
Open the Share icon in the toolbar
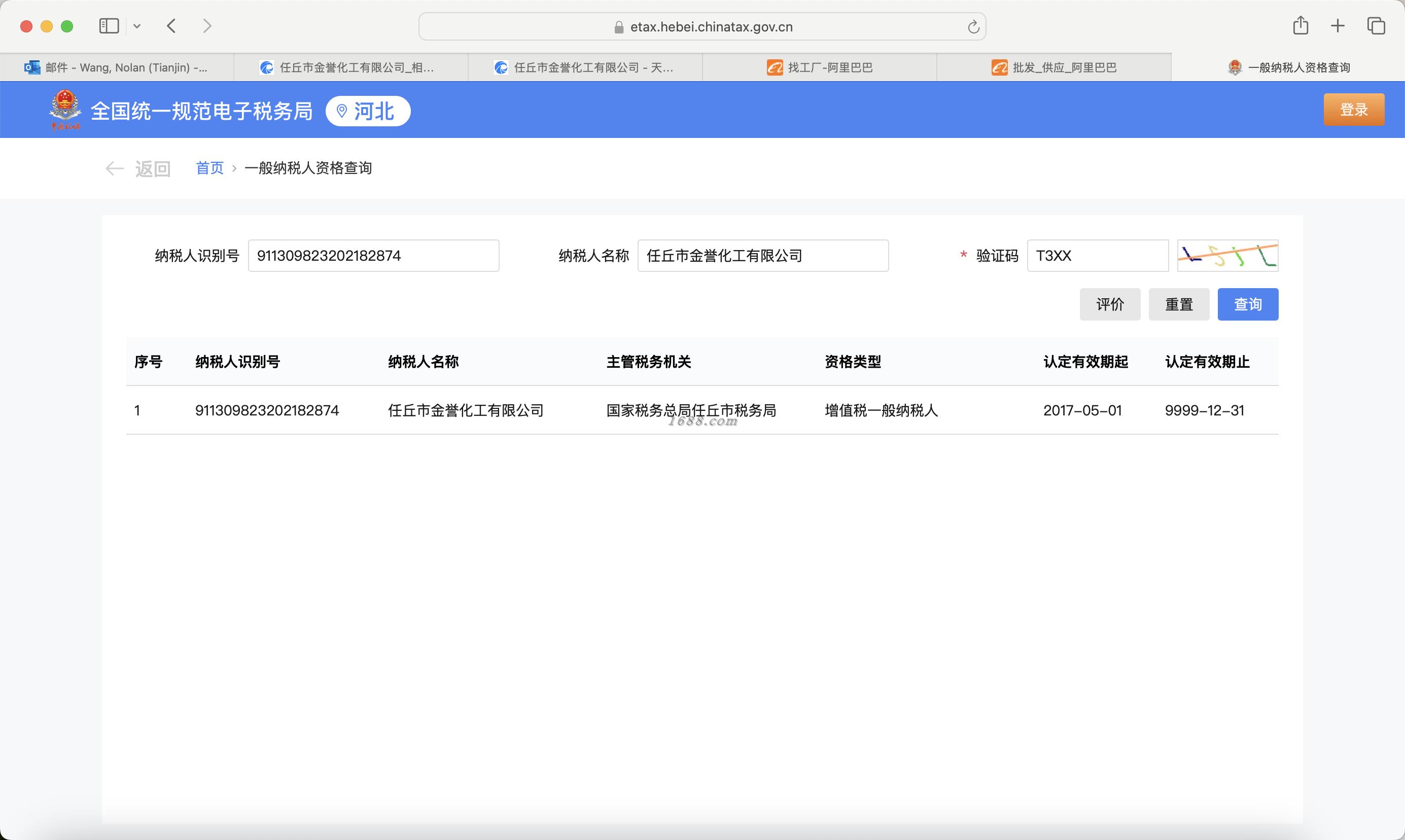pos(1301,25)
